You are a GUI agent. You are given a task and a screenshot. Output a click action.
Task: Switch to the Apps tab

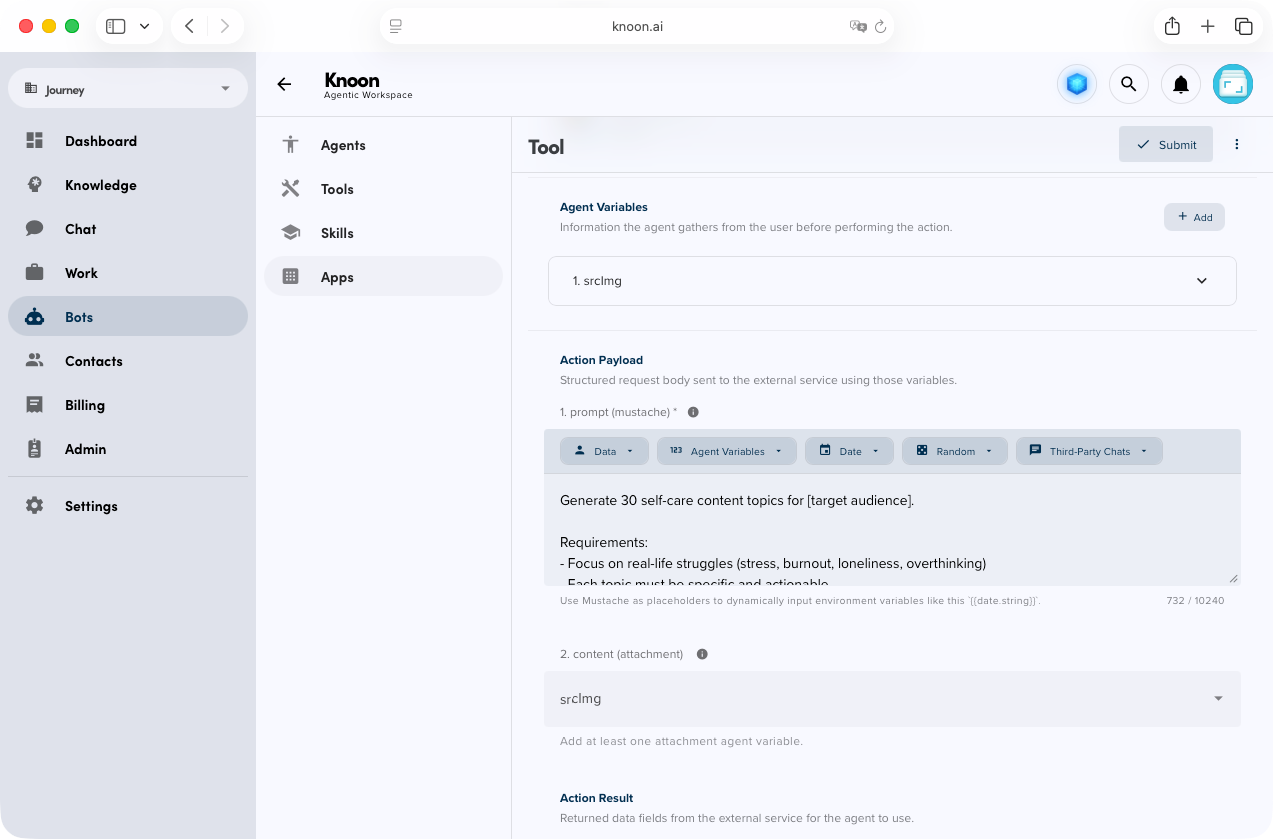339,277
